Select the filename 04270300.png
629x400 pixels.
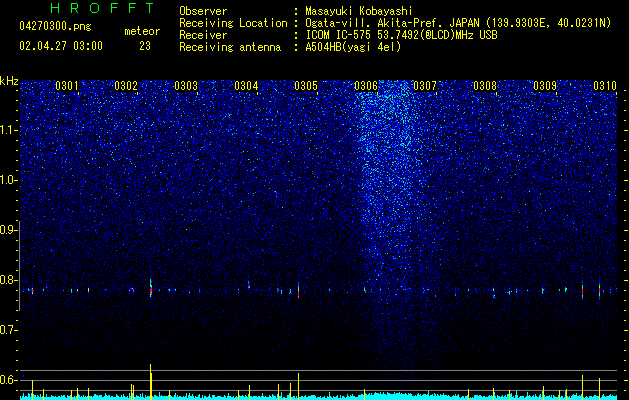coord(55,27)
